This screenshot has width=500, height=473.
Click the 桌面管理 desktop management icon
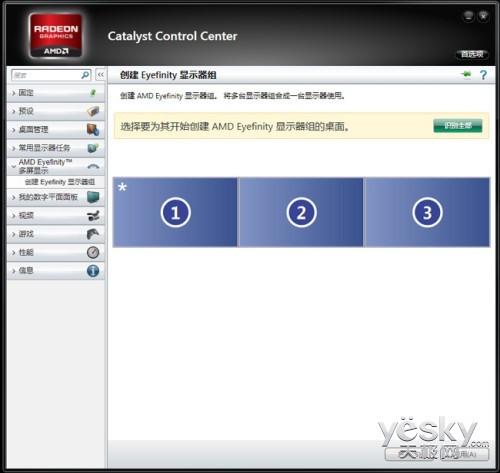(x=93, y=129)
